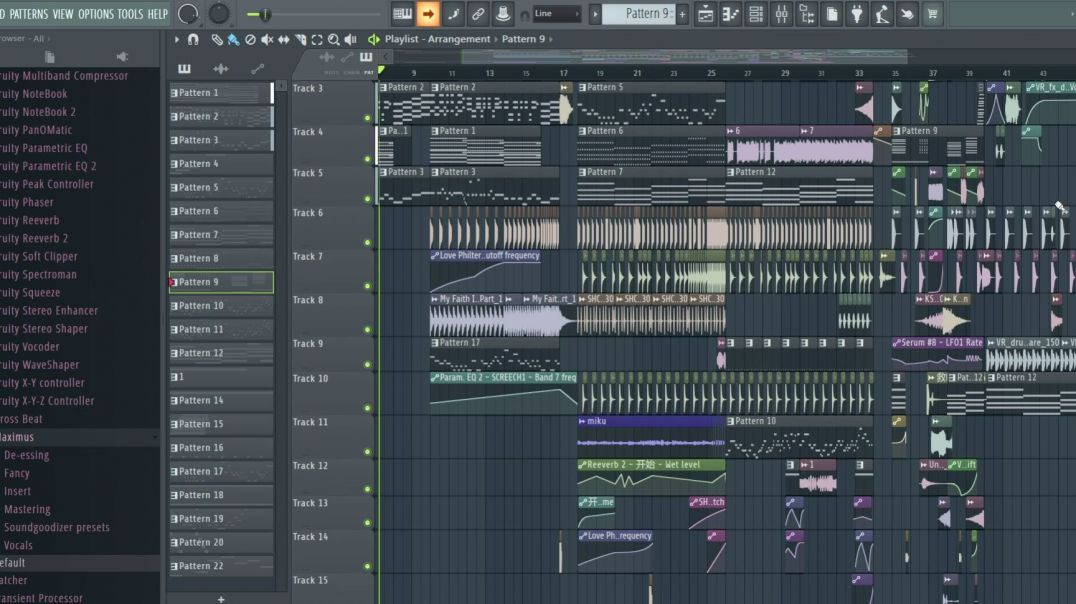Select Pattern 9 in the picker list
This screenshot has height=604, width=1076.
tap(221, 282)
